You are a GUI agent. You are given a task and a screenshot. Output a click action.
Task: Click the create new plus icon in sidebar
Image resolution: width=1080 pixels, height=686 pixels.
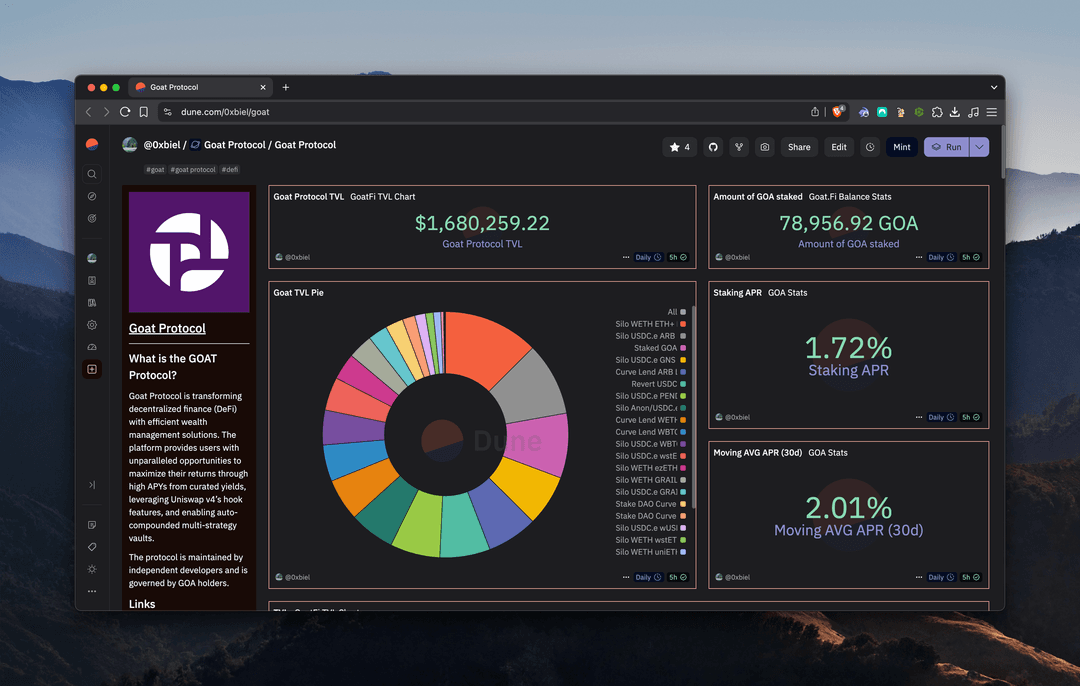pos(92,369)
